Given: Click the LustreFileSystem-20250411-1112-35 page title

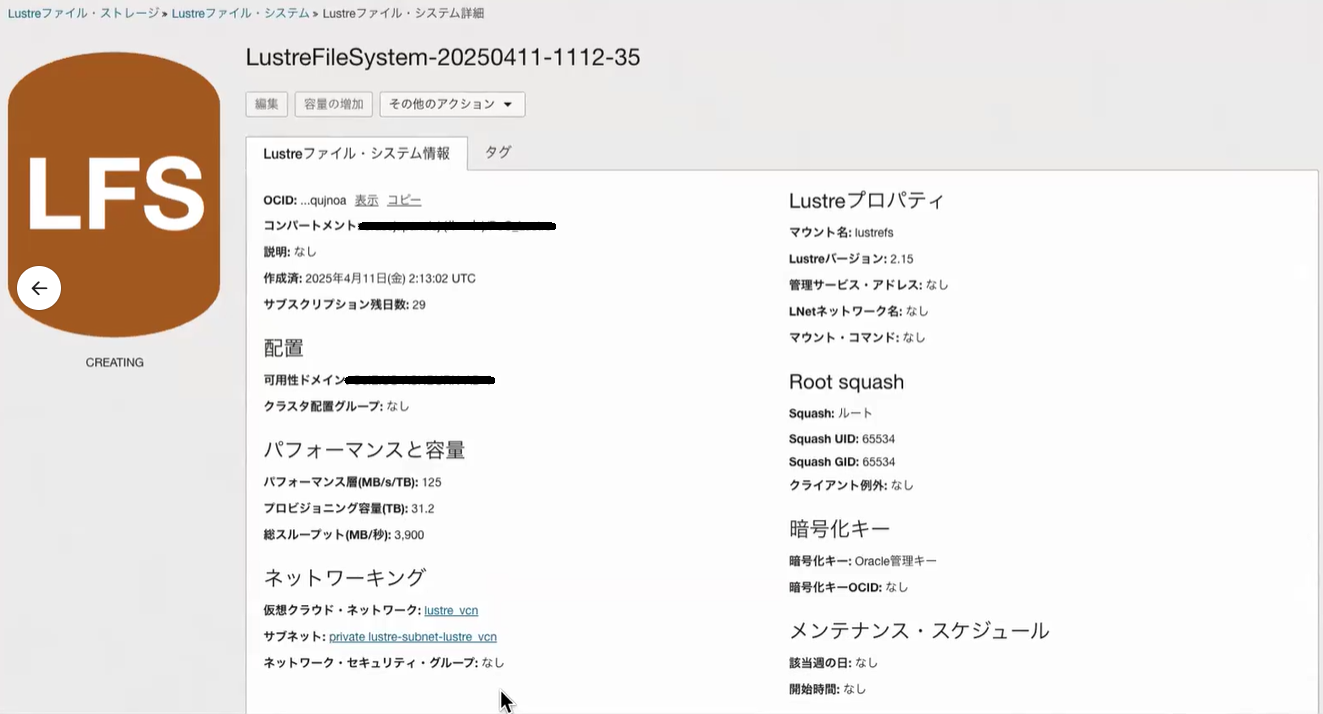Looking at the screenshot, I should pyautogui.click(x=443, y=58).
